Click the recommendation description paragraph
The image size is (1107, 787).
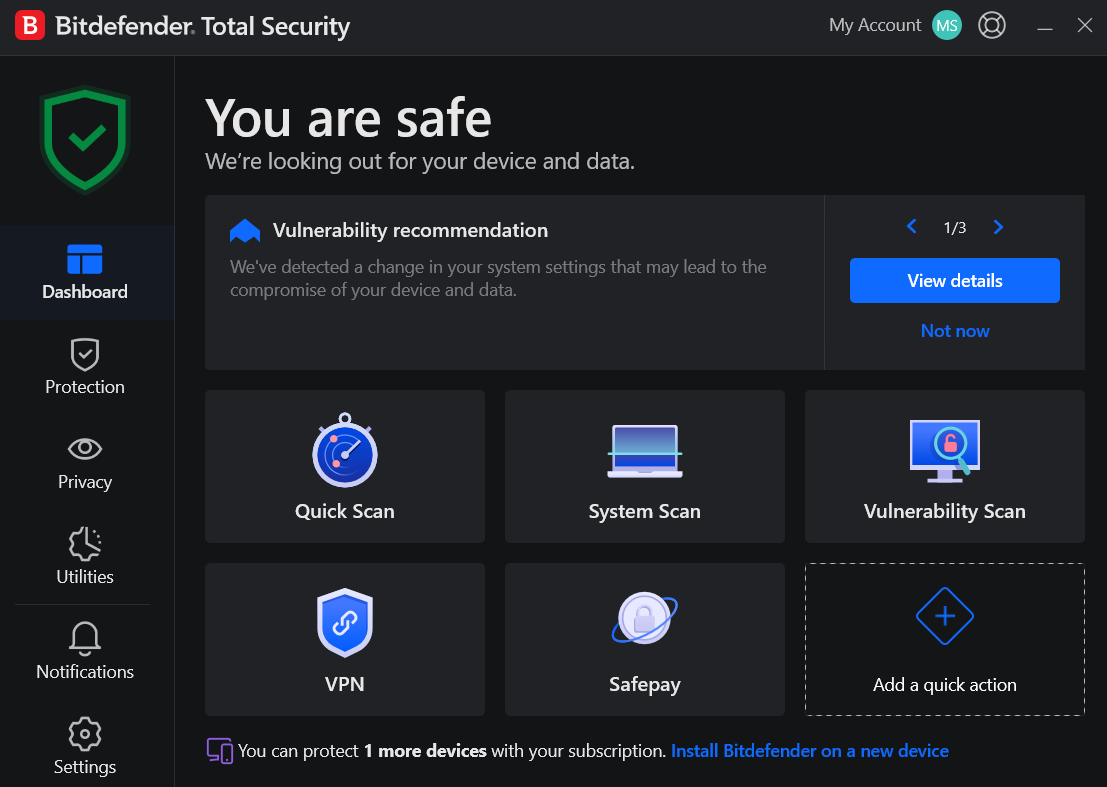(x=498, y=278)
